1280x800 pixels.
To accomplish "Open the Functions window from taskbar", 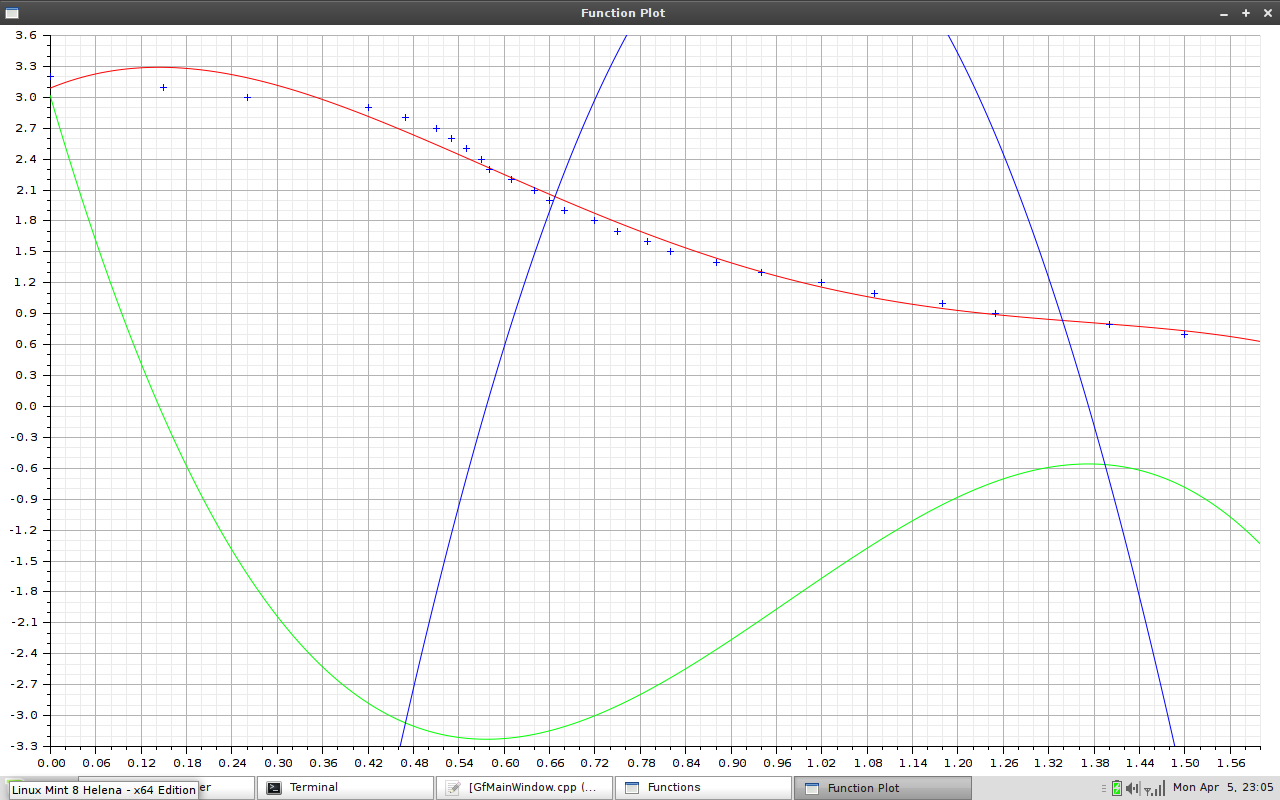I will coord(703,788).
